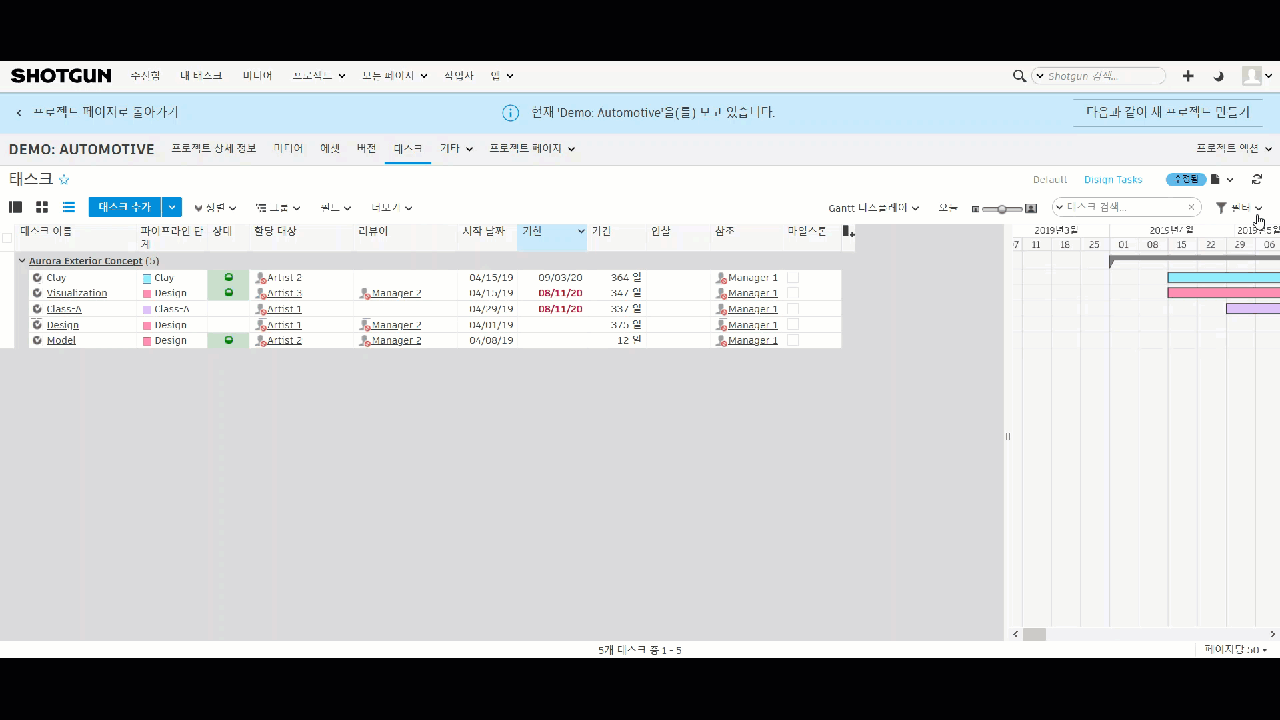Open the 프로젝트 액션 dropdown

click(1234, 148)
